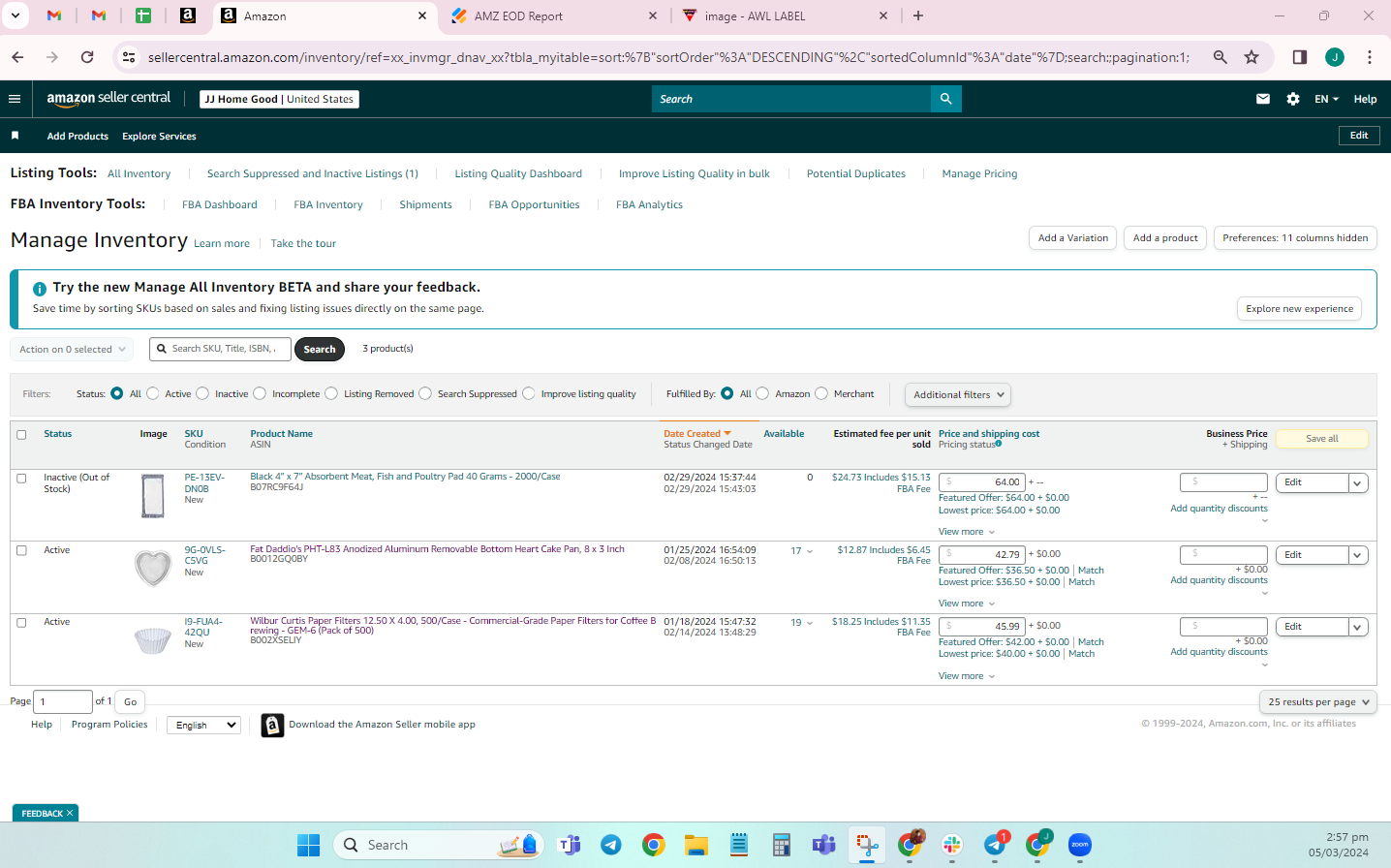Click the bookmark flag icon beside Add Products
This screenshot has height=868, width=1391.
(x=15, y=136)
